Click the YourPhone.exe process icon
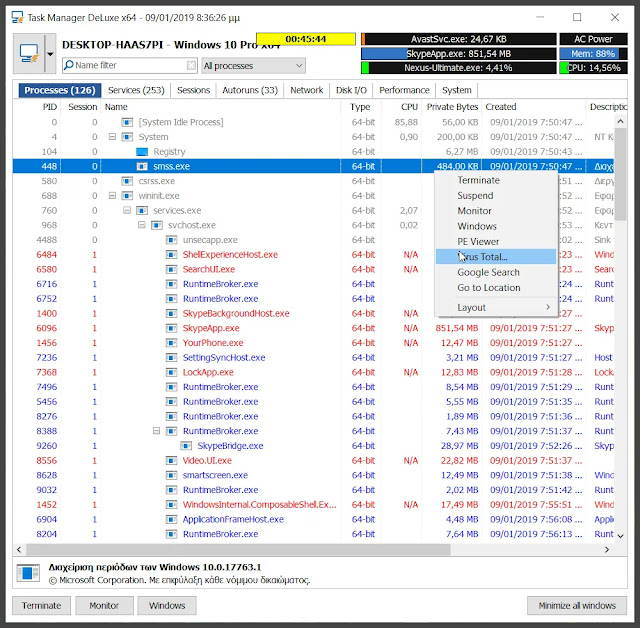This screenshot has width=640, height=628. (x=171, y=343)
